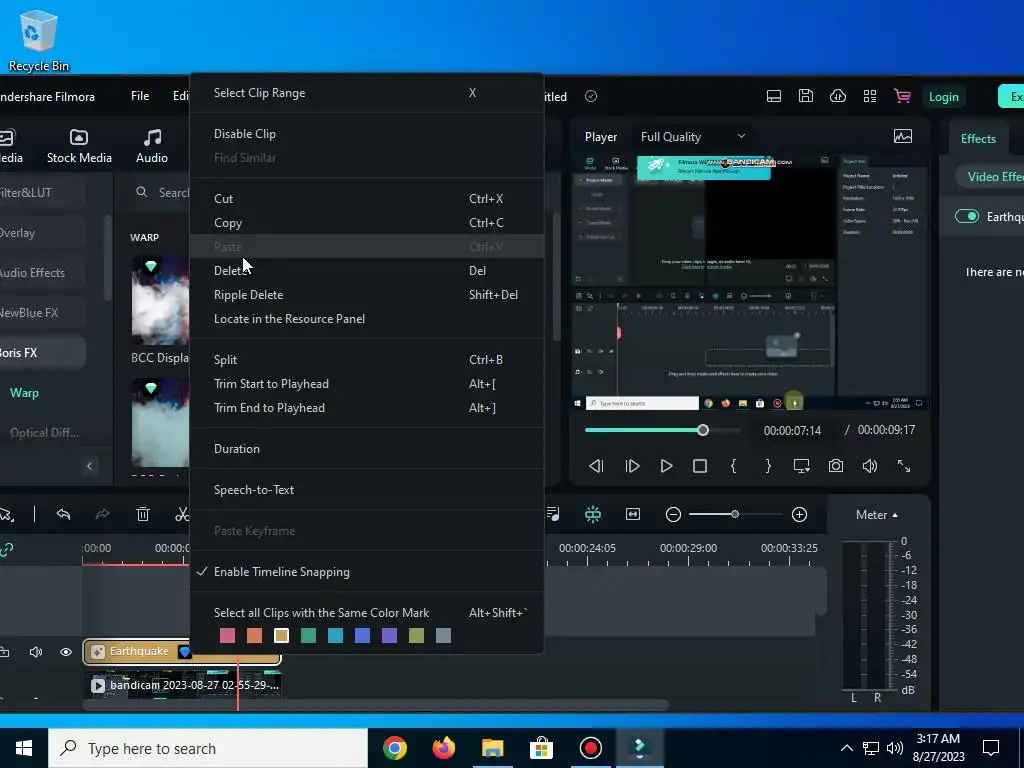Step back one frame in player
Image resolution: width=1024 pixels, height=768 pixels.
click(596, 466)
